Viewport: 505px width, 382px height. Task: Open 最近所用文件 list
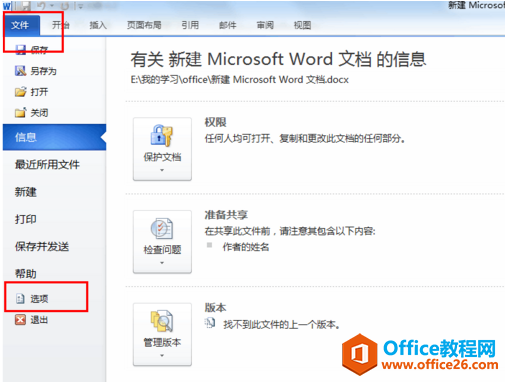tap(47, 164)
